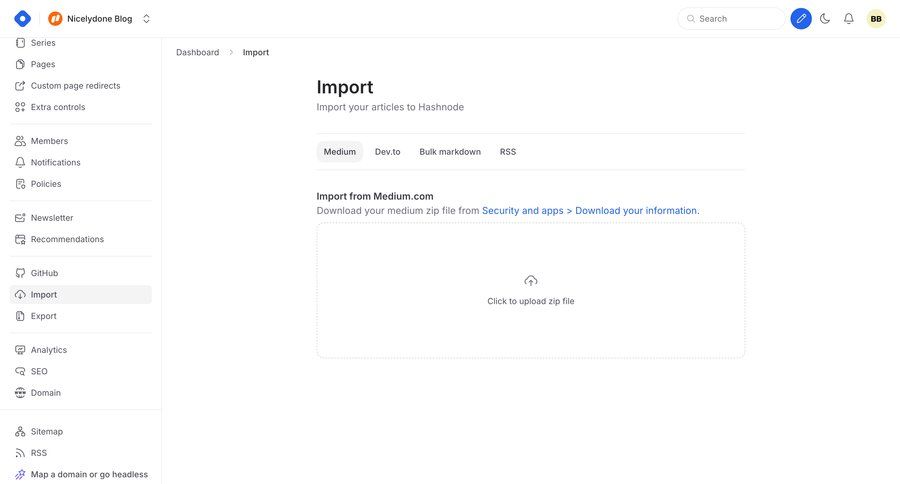Switch to the Bulk markdown tab
Image resolution: width=900 pixels, height=484 pixels.
tap(450, 152)
